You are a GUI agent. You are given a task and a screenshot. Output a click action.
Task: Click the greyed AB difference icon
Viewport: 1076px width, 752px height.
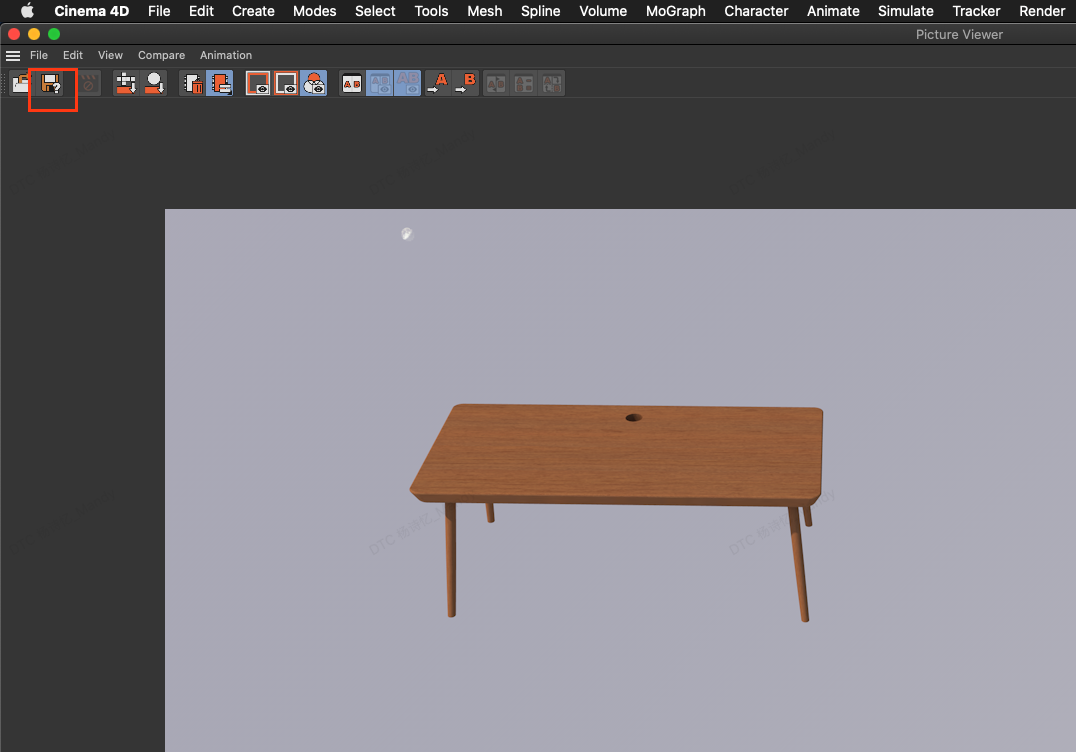pyautogui.click(x=524, y=83)
